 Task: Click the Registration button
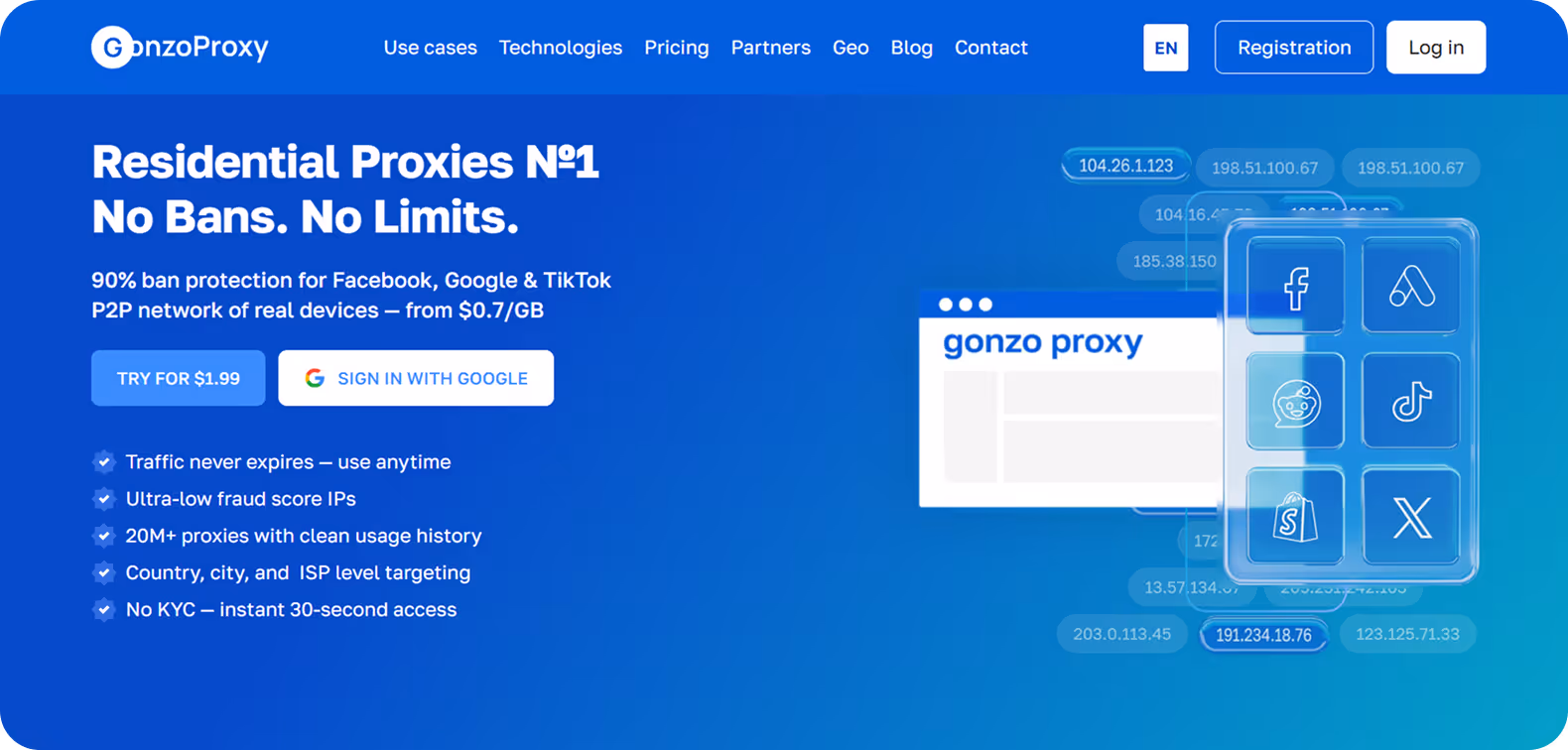pyautogui.click(x=1294, y=47)
